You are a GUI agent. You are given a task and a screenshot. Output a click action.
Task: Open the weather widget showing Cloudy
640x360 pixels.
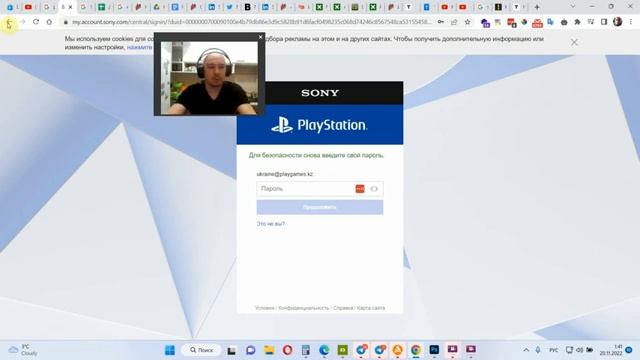(x=23, y=350)
